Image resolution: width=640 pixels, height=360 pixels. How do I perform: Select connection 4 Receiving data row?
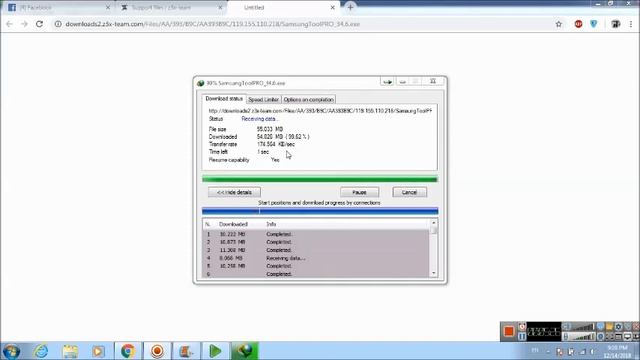pos(316,258)
